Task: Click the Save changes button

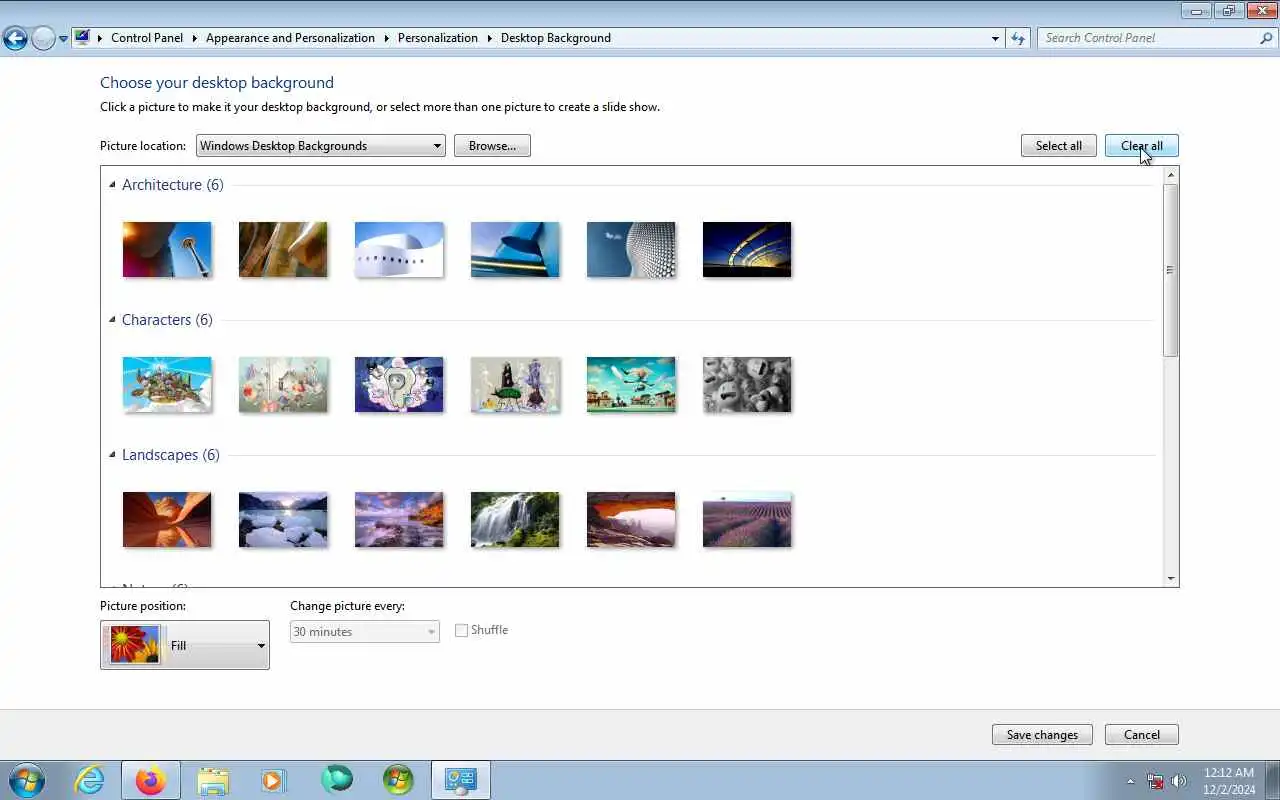Action: 1042,735
